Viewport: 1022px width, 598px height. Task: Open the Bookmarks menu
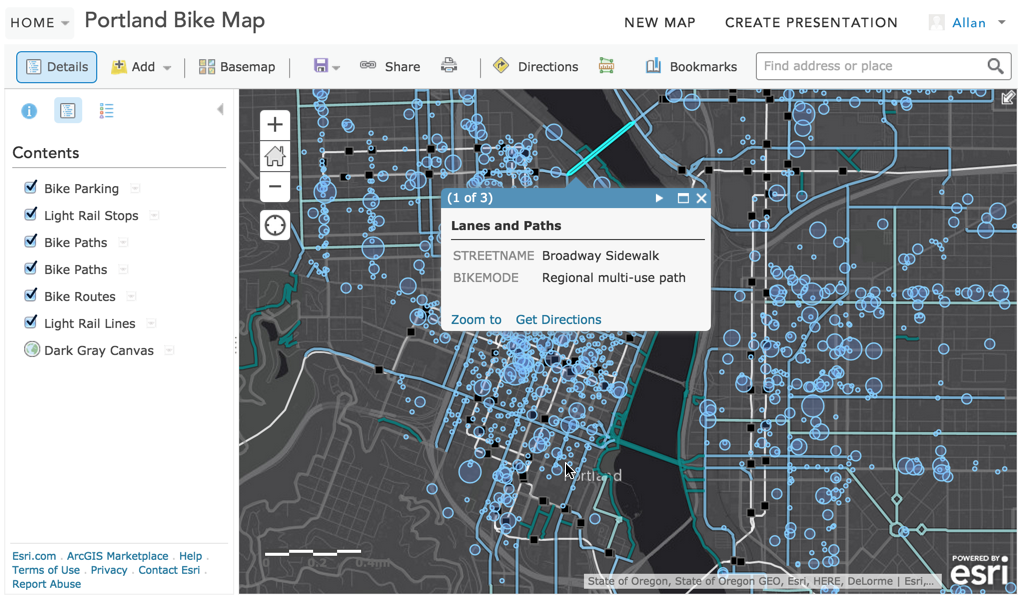point(691,66)
